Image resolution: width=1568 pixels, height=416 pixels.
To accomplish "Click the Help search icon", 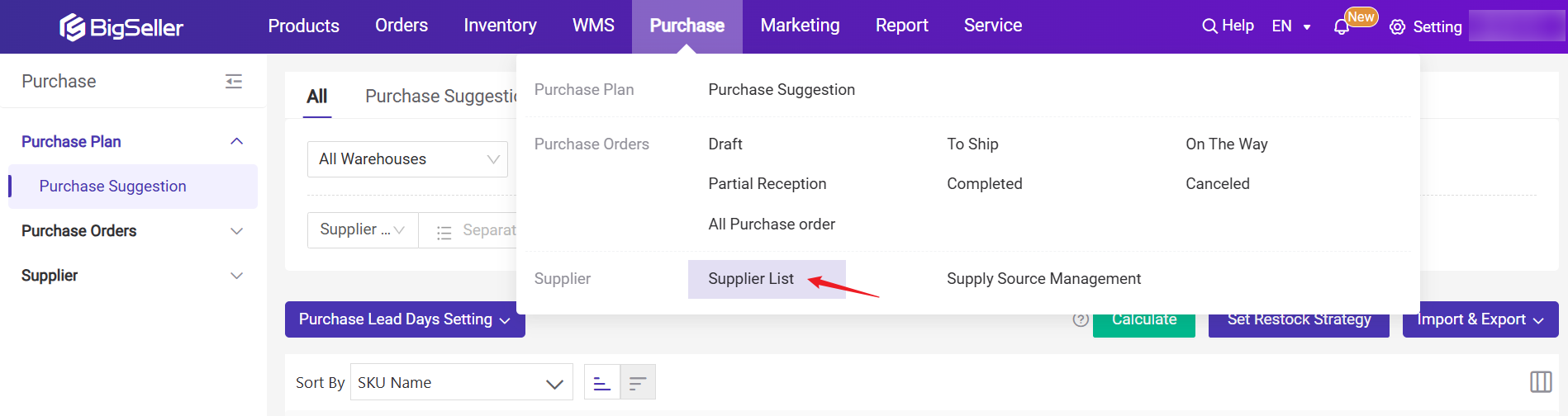I will point(1209,26).
